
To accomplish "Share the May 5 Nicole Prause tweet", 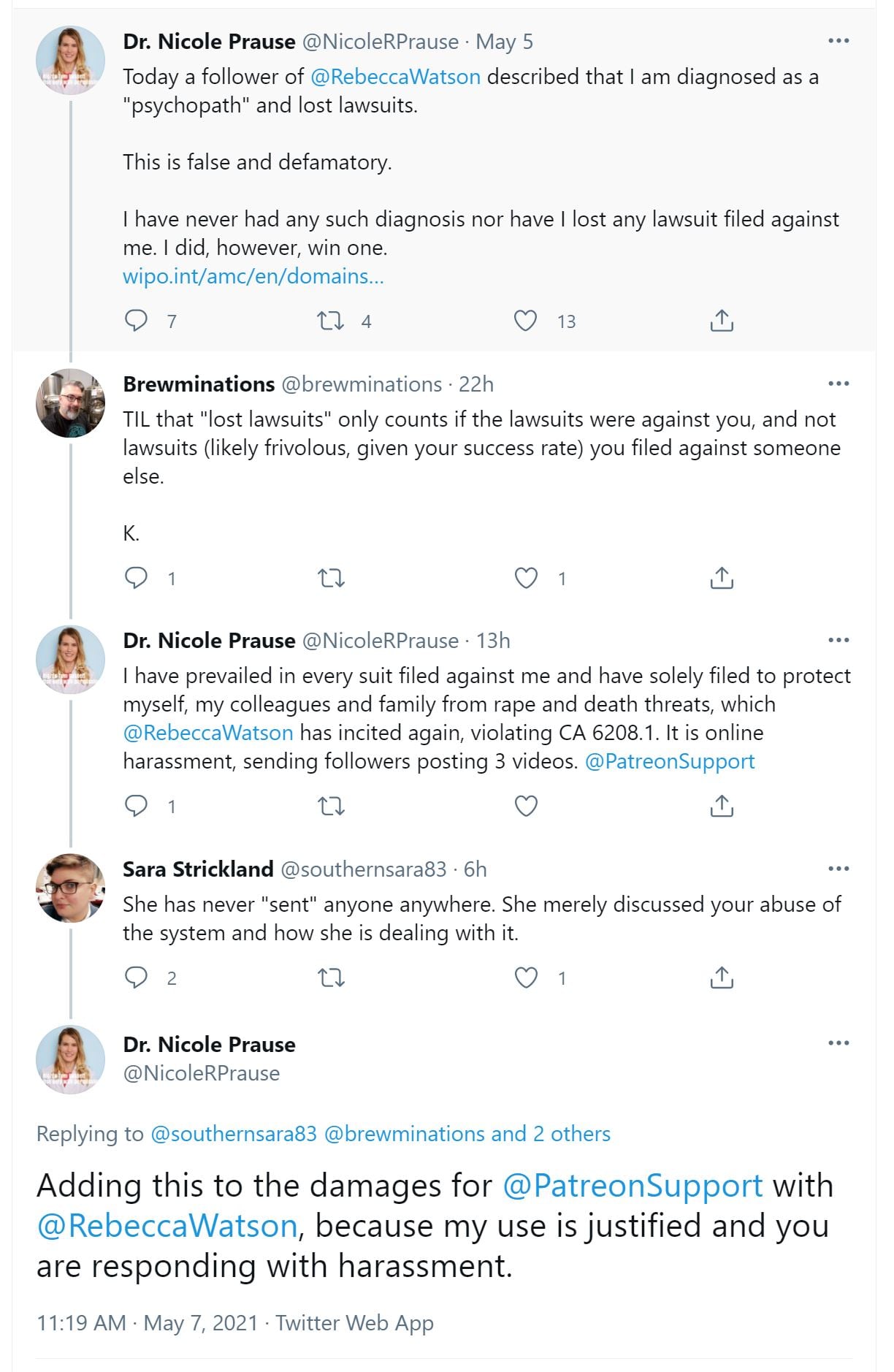I will 722,321.
